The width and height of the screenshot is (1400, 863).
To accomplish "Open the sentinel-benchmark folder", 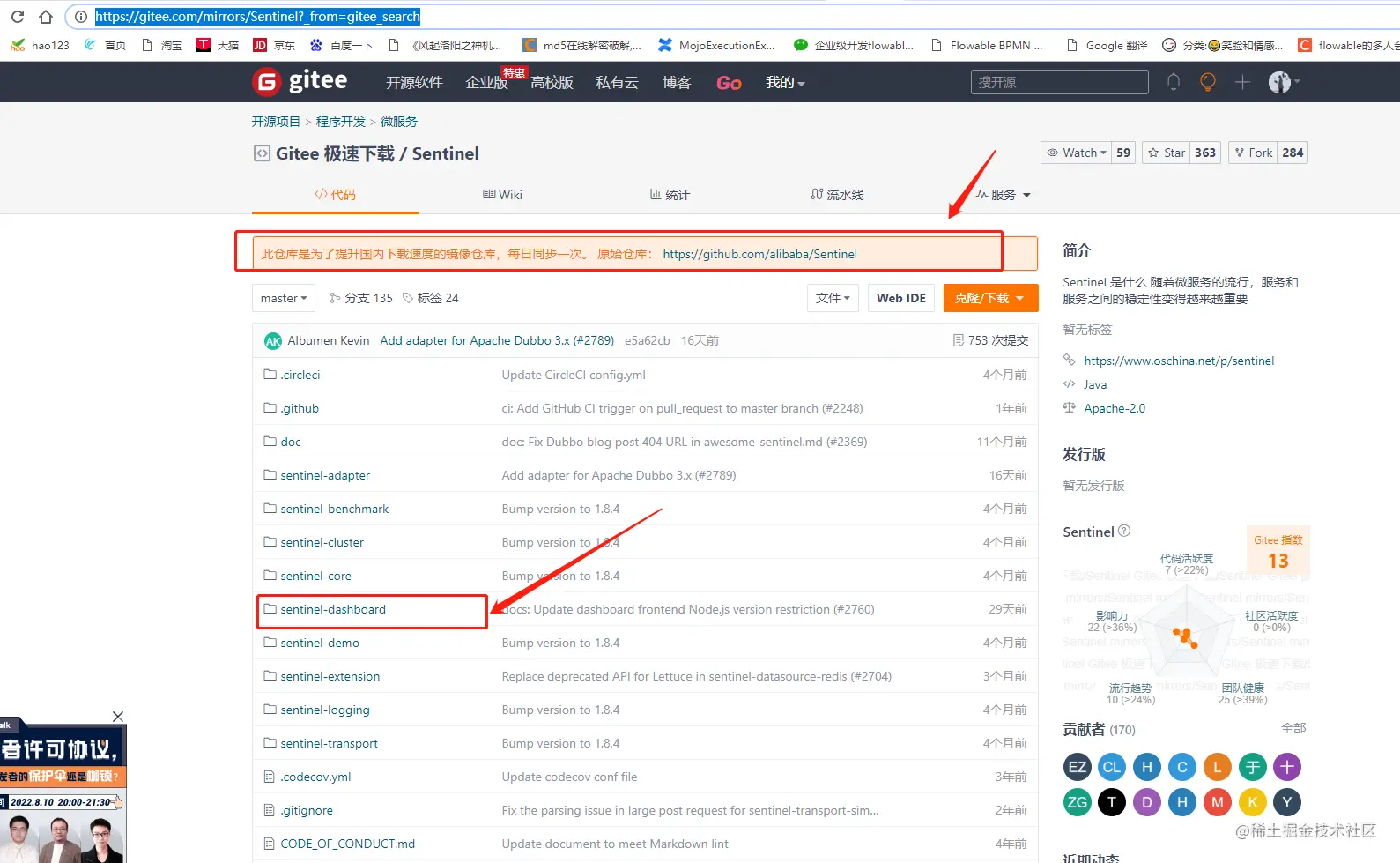I will pyautogui.click(x=335, y=509).
